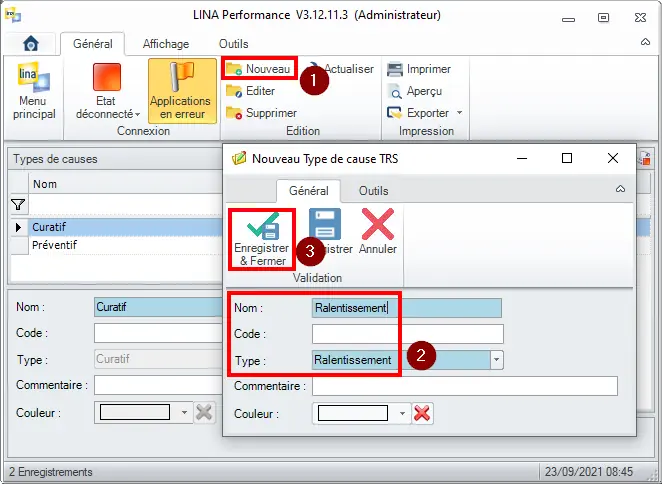The height and width of the screenshot is (484, 662).
Task: Click Nouveau in Edition group
Action: pyautogui.click(x=258, y=68)
